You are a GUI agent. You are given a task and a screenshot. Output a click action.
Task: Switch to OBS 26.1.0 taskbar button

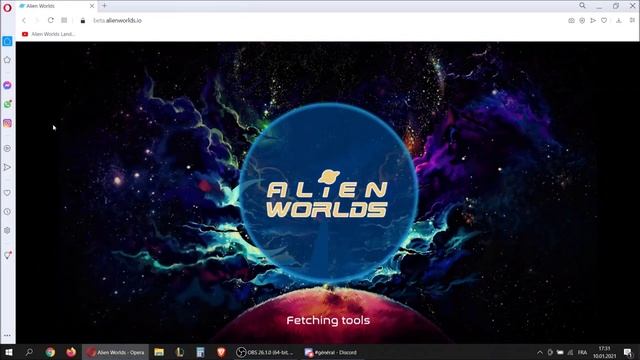[x=266, y=352]
